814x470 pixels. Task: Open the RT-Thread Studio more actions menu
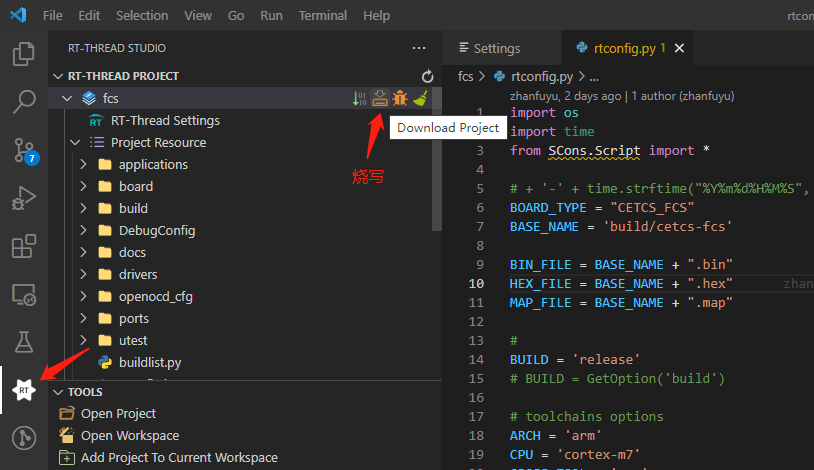point(419,48)
